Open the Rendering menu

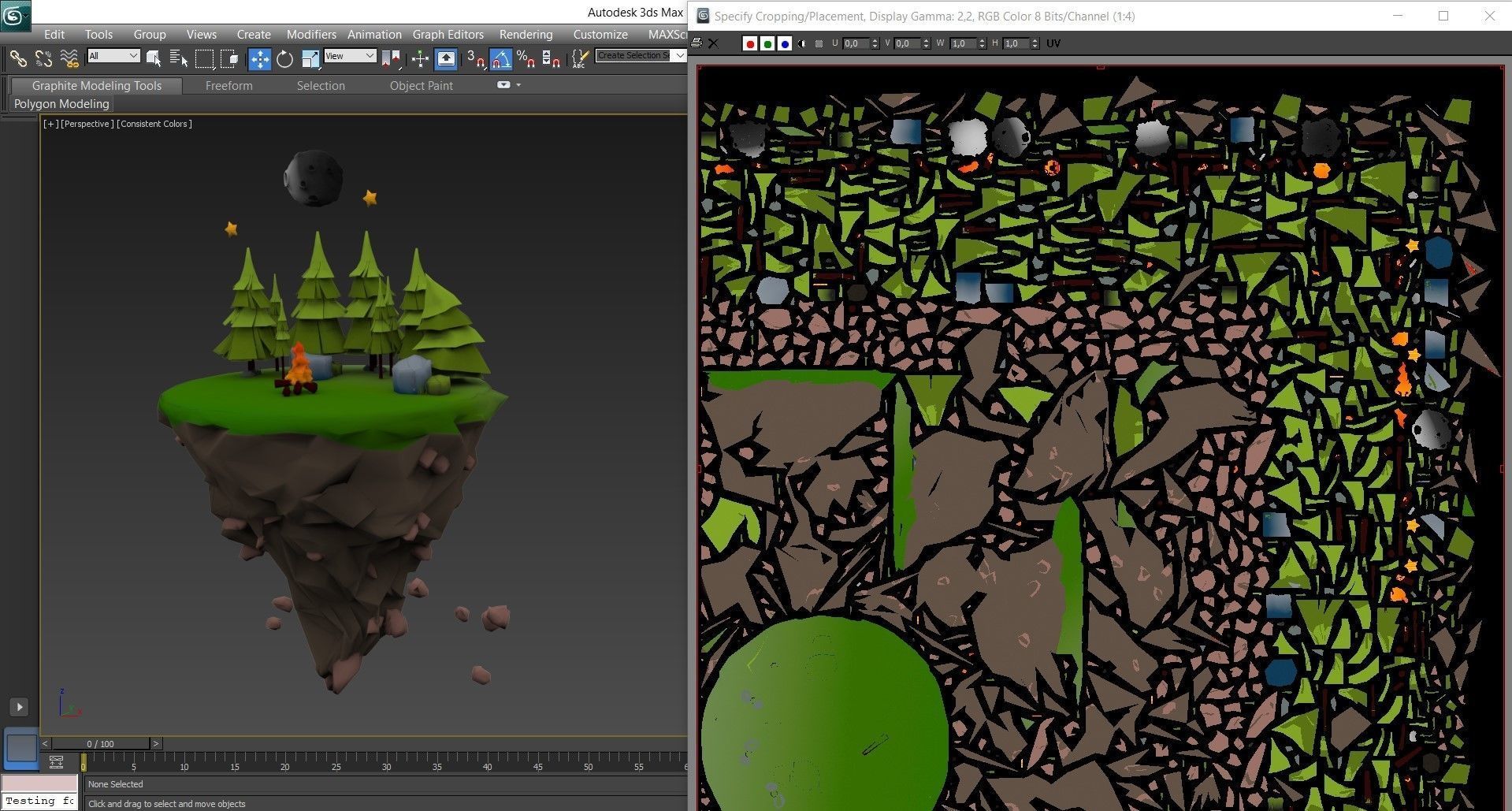point(526,34)
